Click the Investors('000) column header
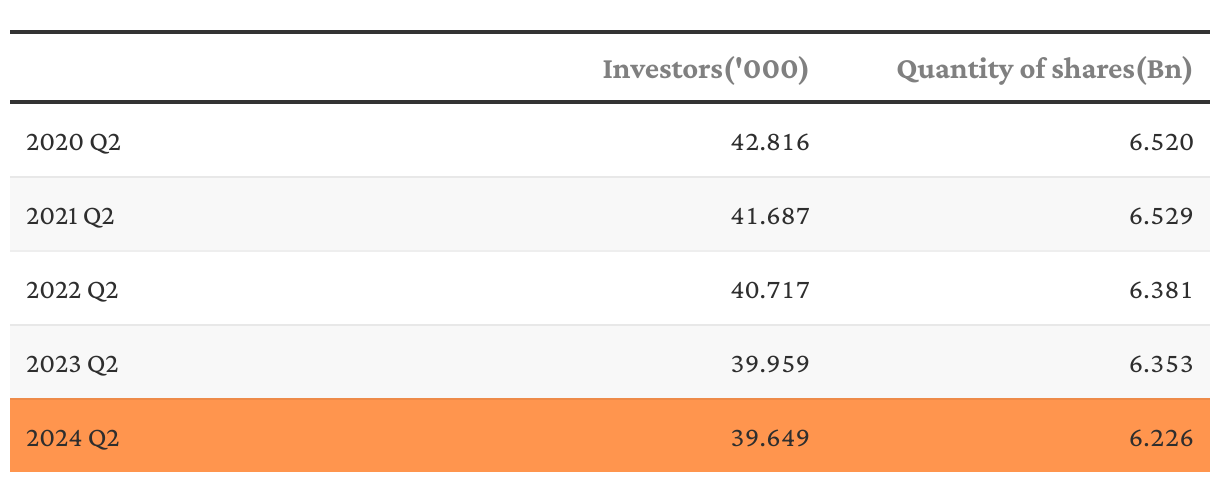The height and width of the screenshot is (482, 1220). [x=705, y=70]
